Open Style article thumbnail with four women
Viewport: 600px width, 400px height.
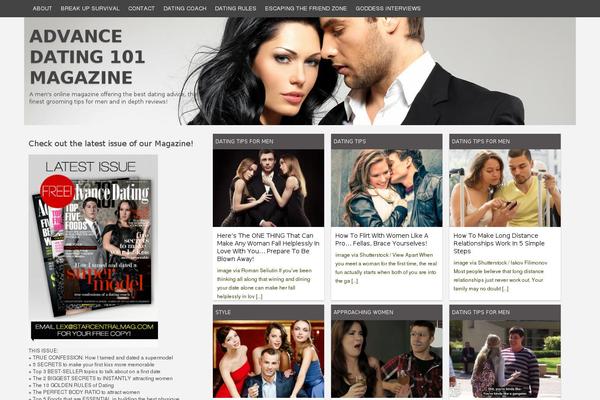[268, 359]
